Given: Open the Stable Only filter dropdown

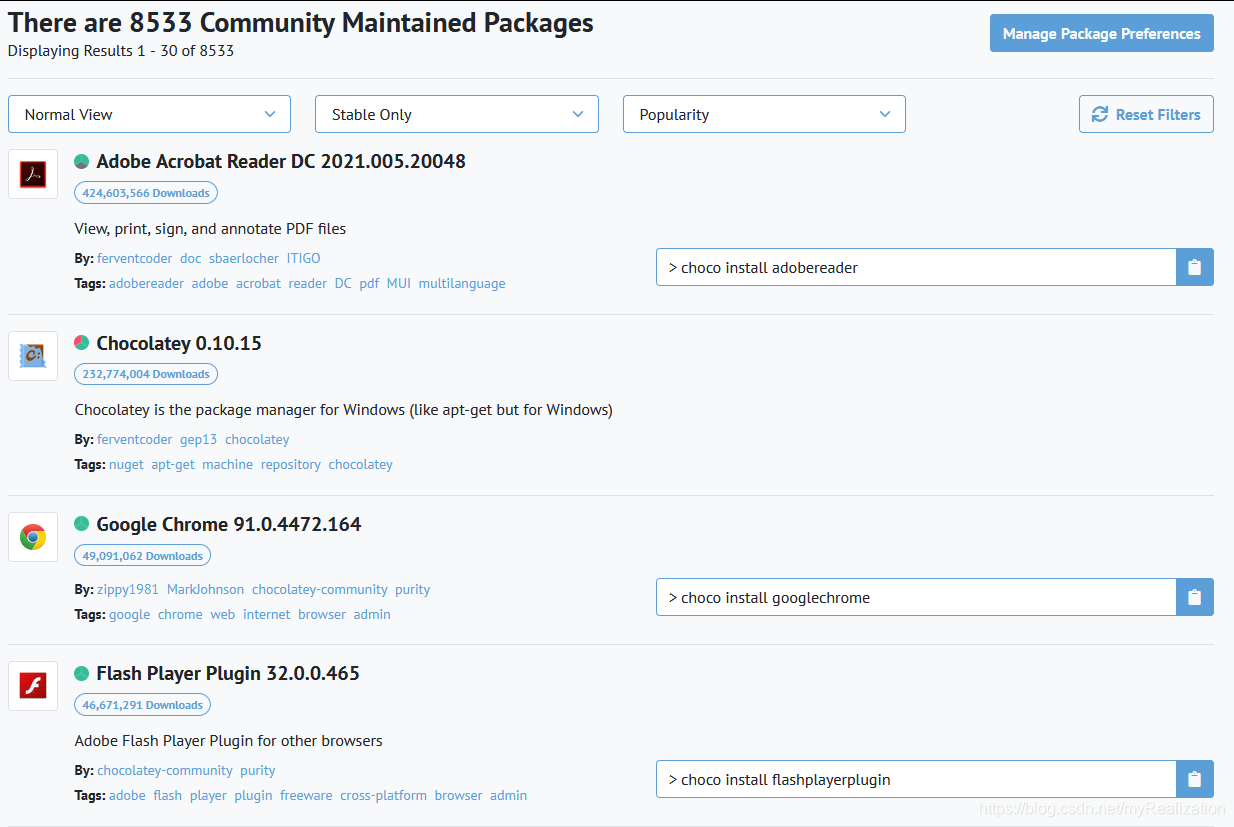Looking at the screenshot, I should click(457, 114).
